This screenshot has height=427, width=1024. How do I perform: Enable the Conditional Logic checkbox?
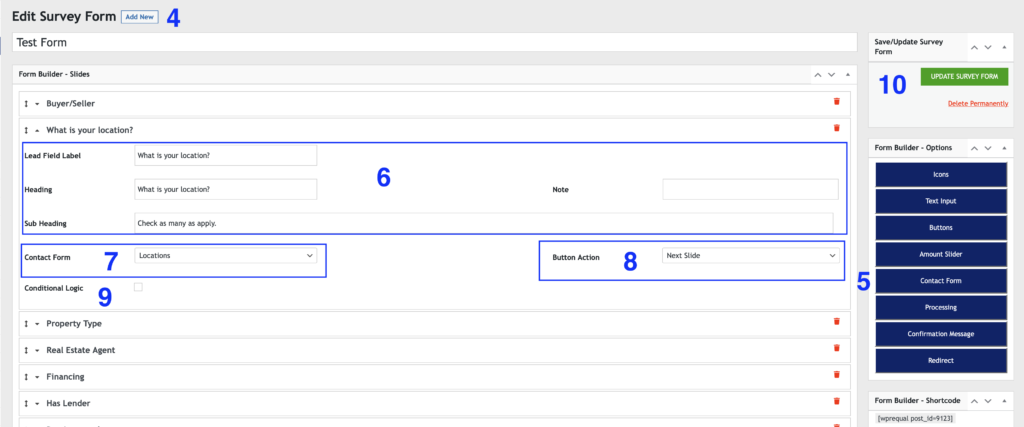[x=138, y=287]
